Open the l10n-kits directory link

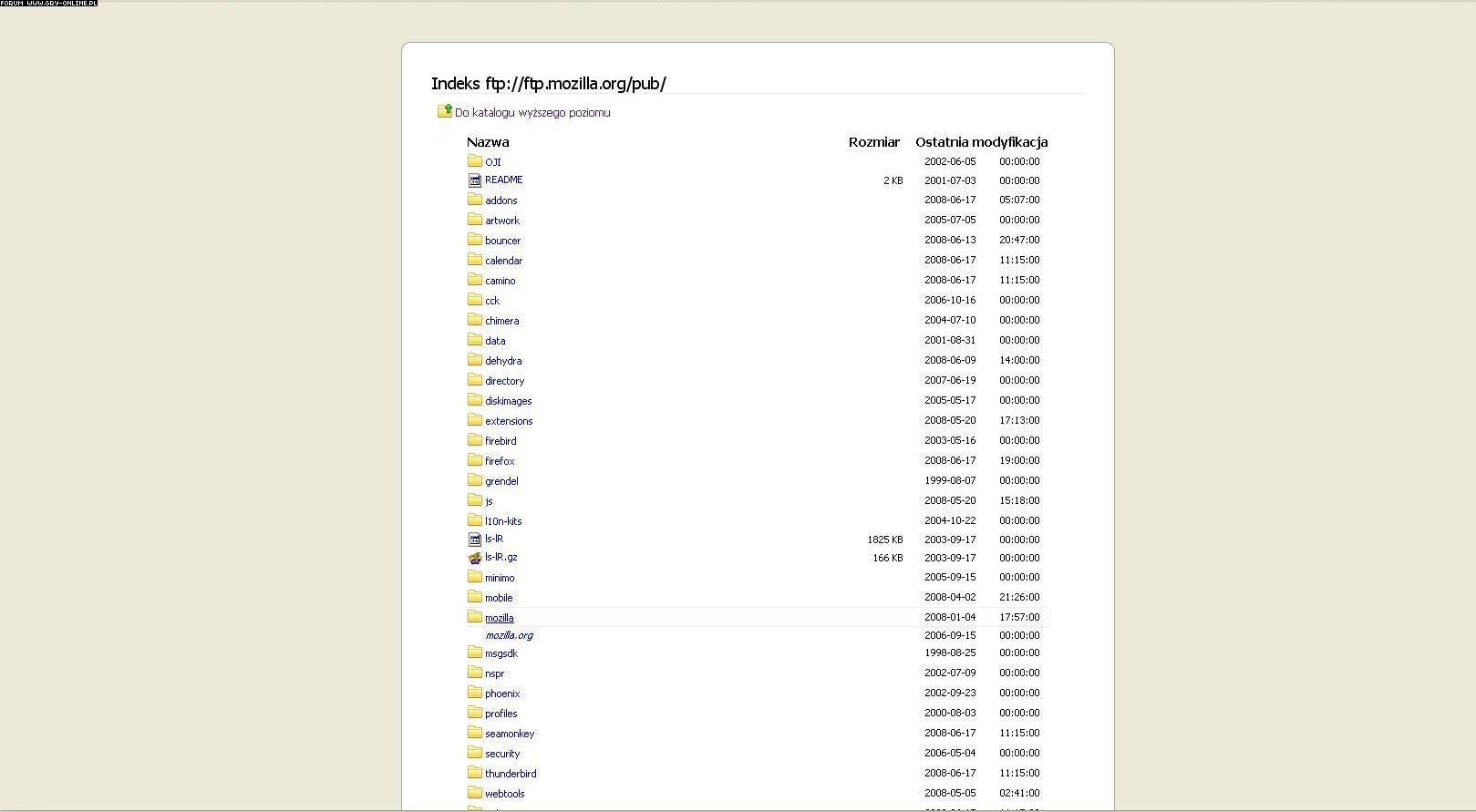tap(503, 521)
